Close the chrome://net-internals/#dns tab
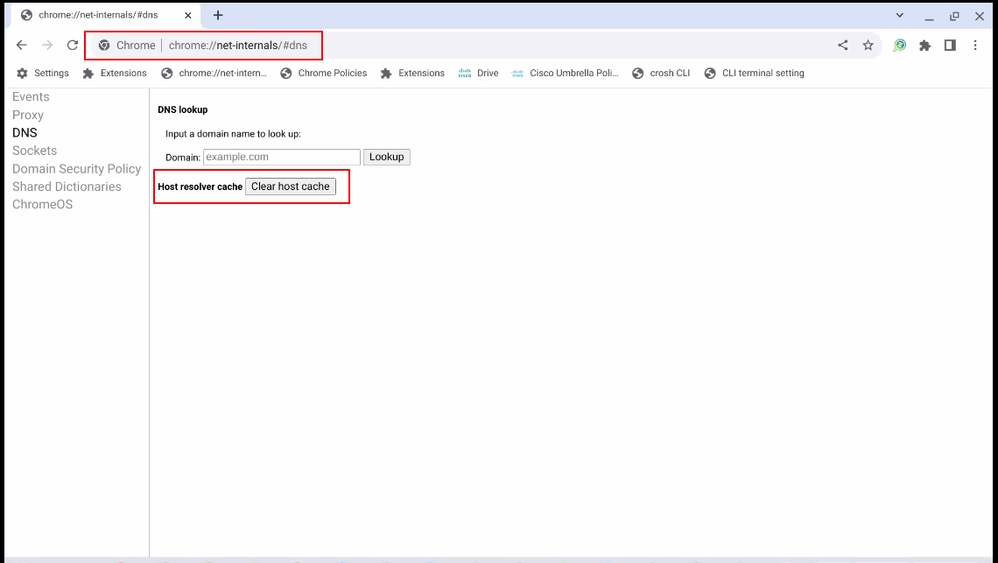The image size is (998, 563). 188,15
